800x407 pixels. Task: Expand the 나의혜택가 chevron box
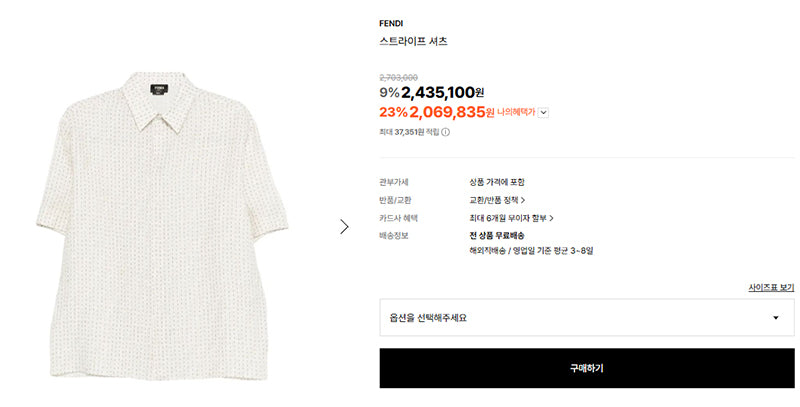pos(543,113)
